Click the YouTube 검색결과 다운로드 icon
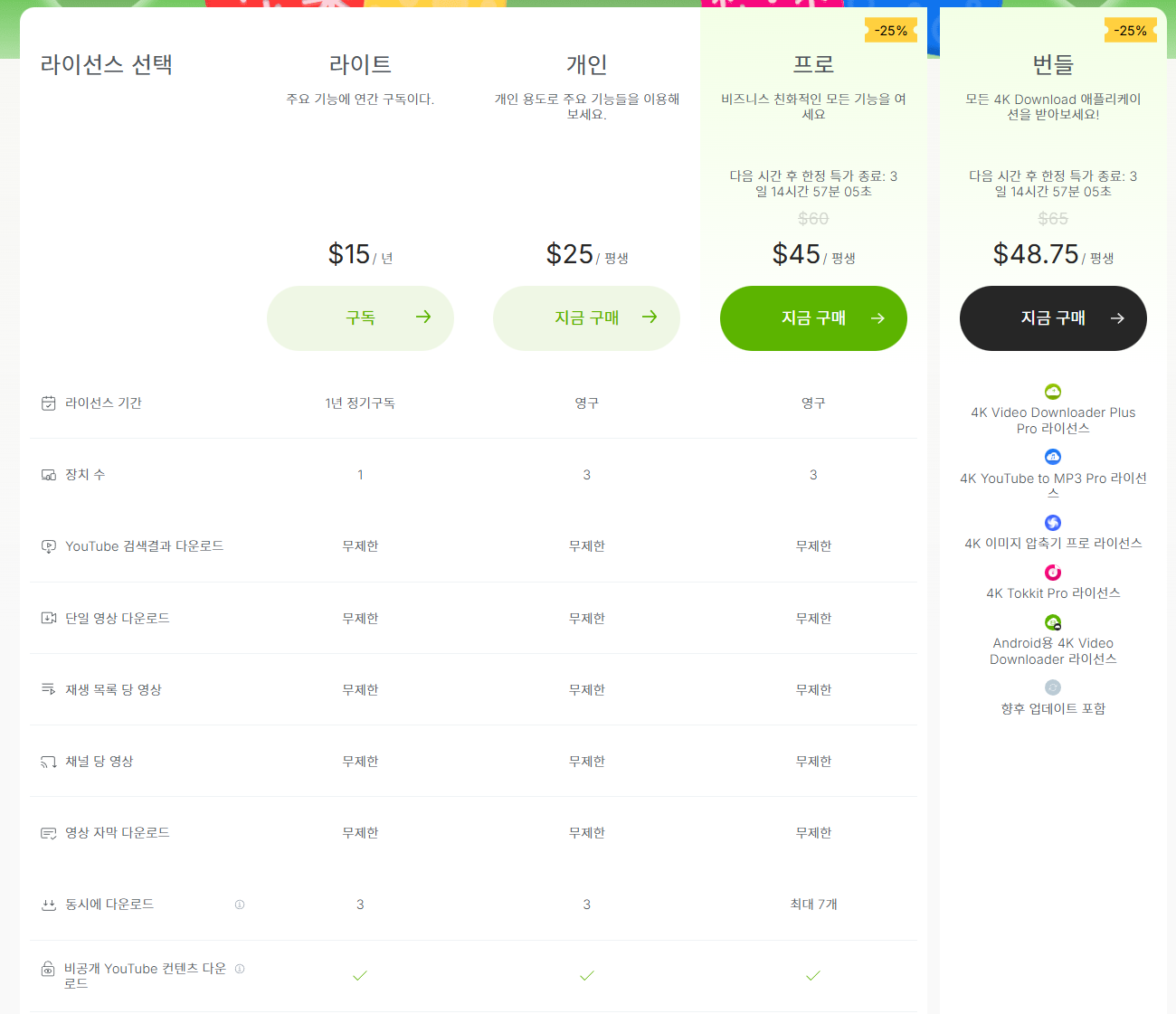Viewport: 1176px width, 1014px height. 49,546
